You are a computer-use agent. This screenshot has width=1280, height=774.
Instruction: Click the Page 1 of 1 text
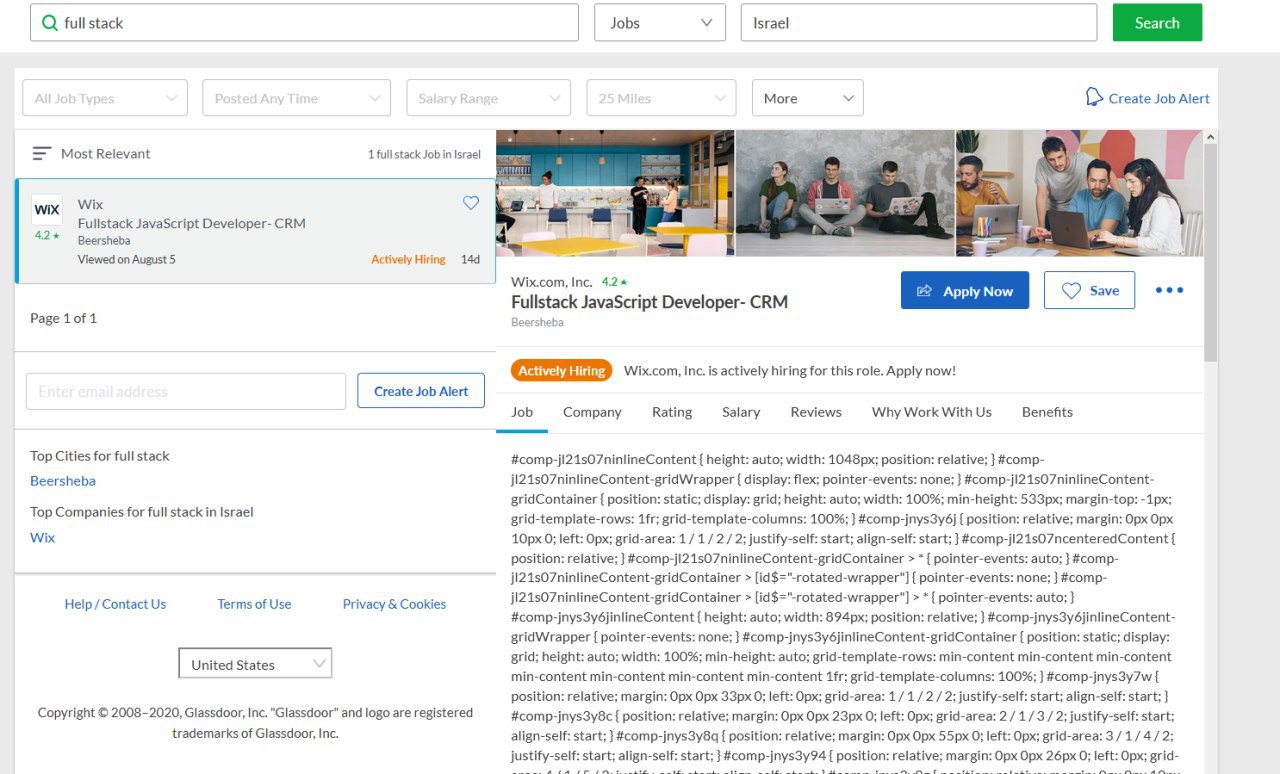coord(63,318)
